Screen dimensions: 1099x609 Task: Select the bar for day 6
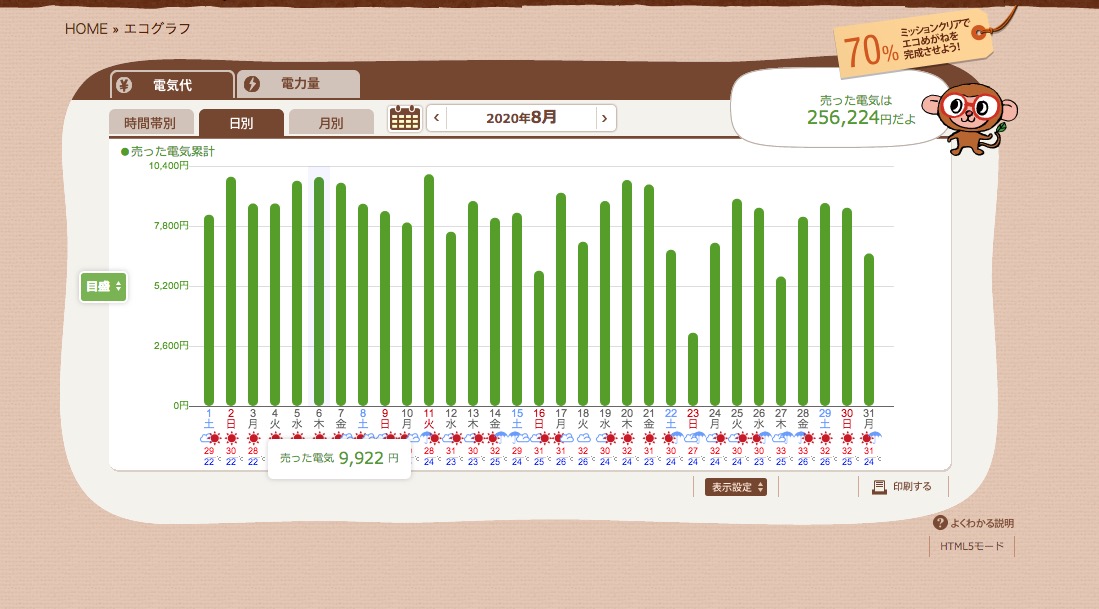(319, 291)
